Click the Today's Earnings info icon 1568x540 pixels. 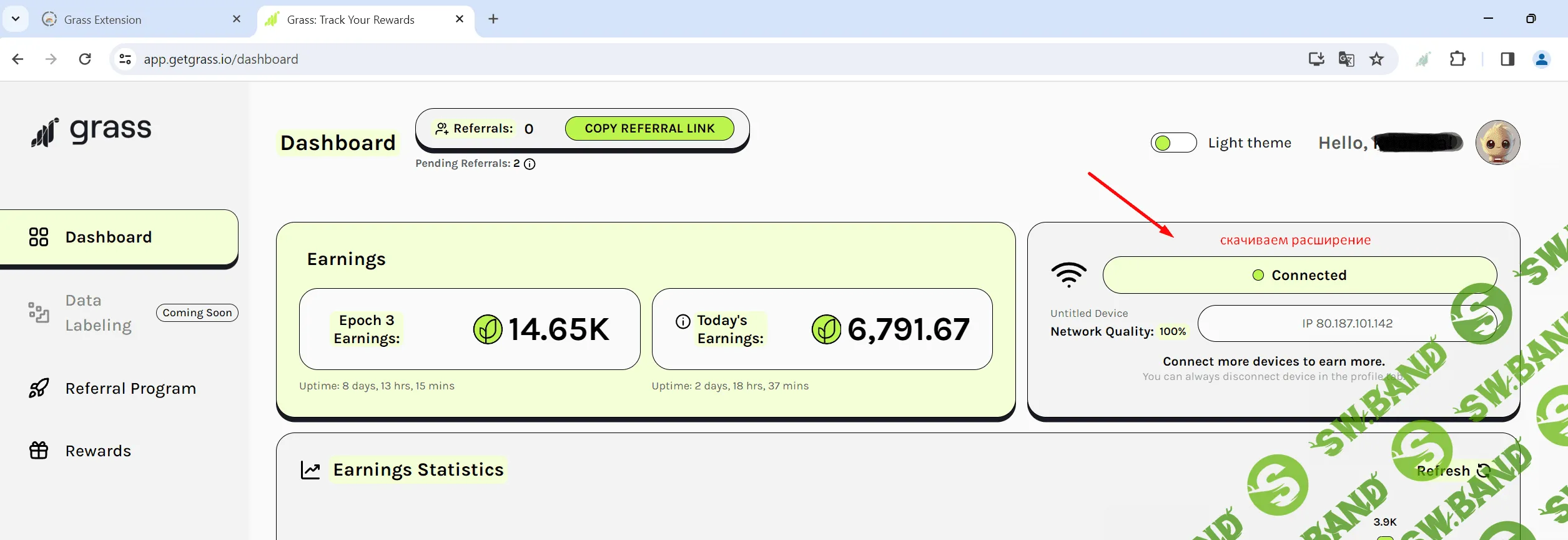point(683,321)
